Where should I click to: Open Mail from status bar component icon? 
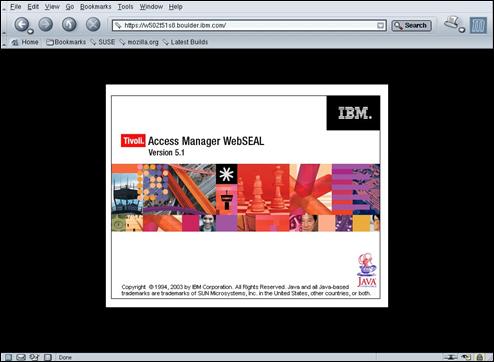coord(21,357)
